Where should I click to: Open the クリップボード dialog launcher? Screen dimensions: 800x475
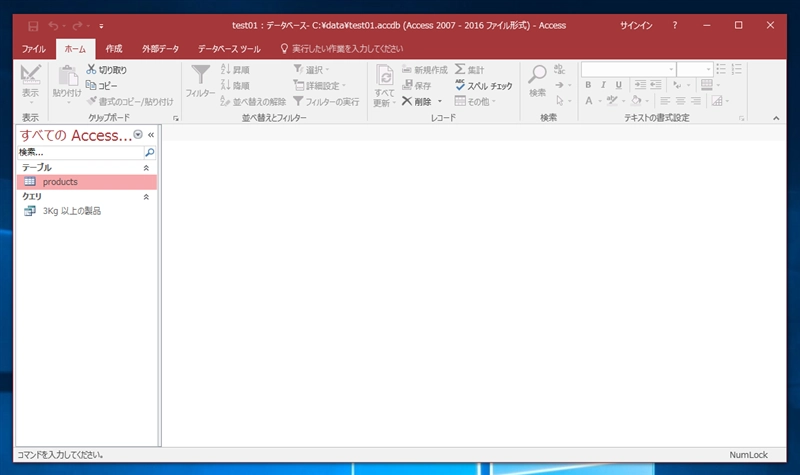[x=176, y=118]
